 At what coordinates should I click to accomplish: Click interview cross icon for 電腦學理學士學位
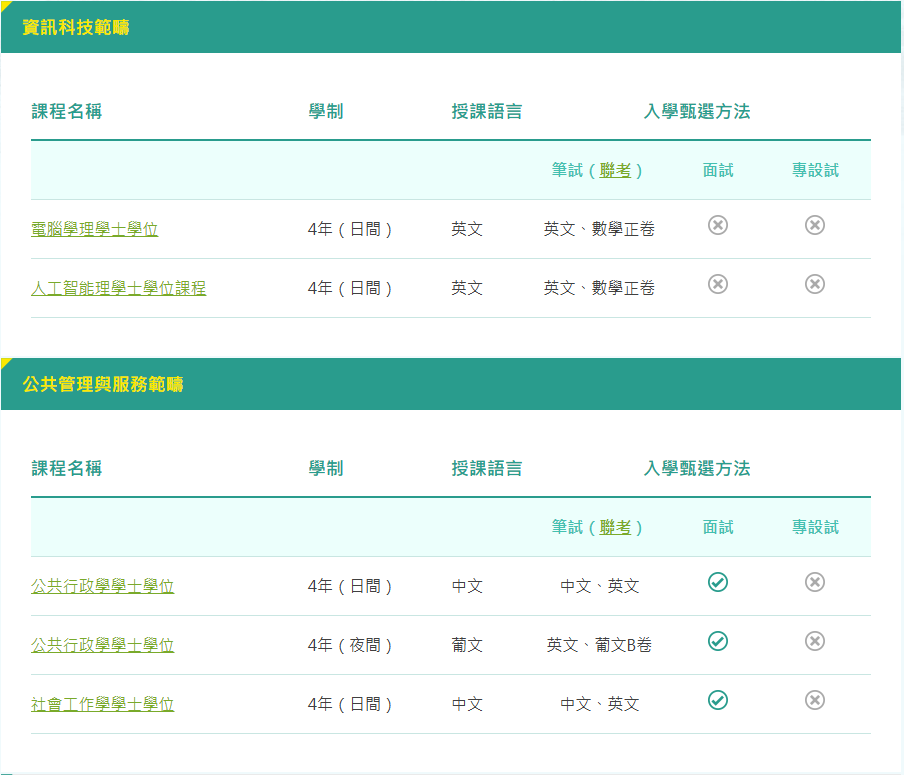717,226
